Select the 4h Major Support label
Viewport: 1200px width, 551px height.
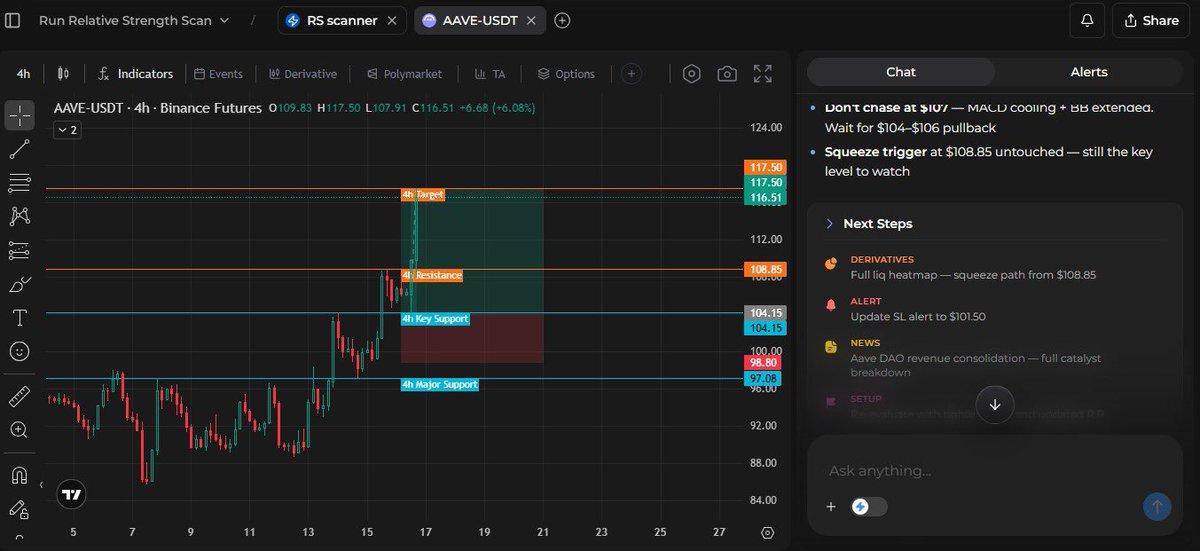click(x=439, y=385)
